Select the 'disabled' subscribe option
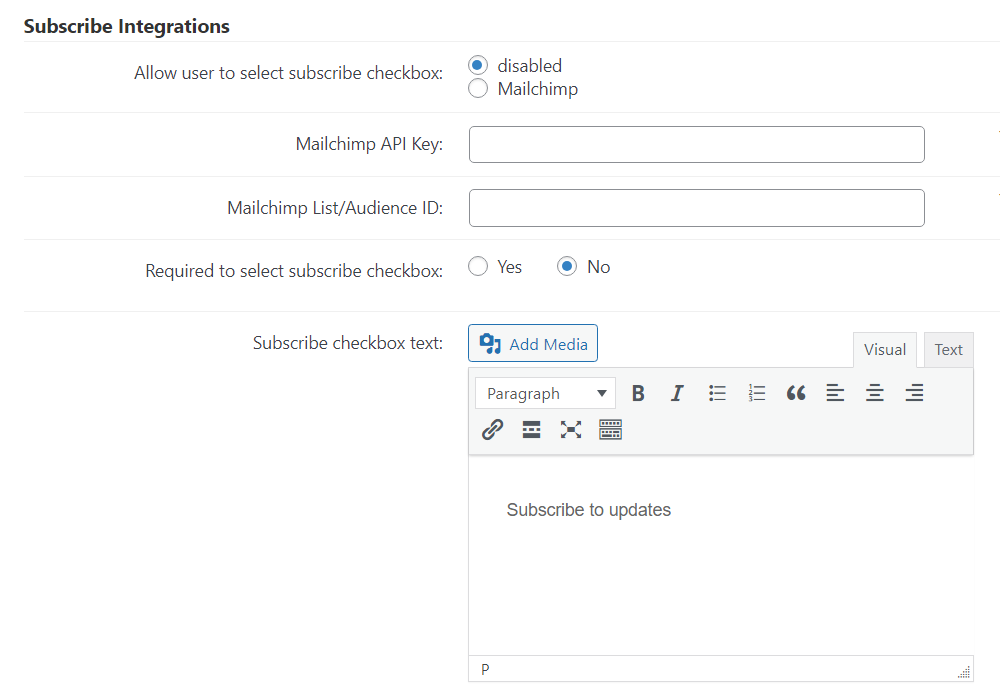1000x700 pixels. coord(478,65)
